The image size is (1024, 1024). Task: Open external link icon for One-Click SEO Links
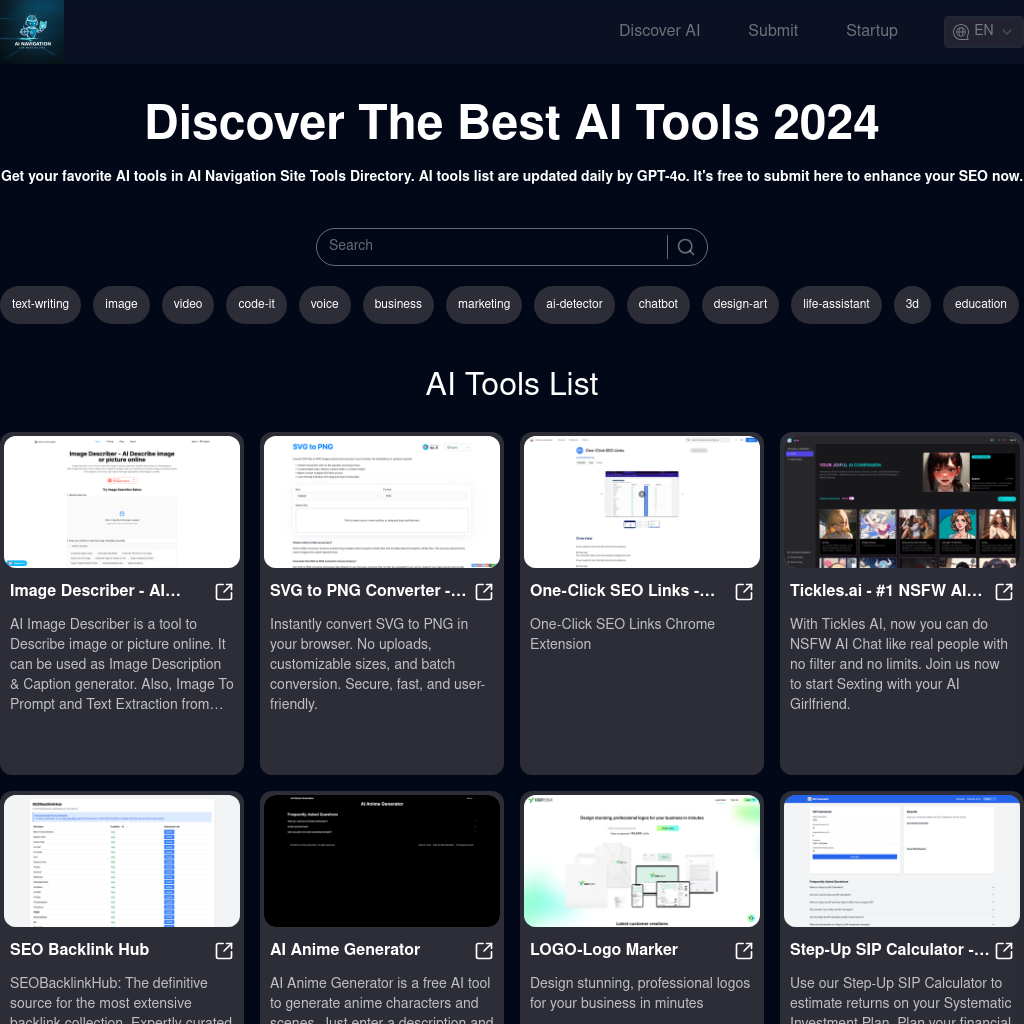click(x=744, y=592)
